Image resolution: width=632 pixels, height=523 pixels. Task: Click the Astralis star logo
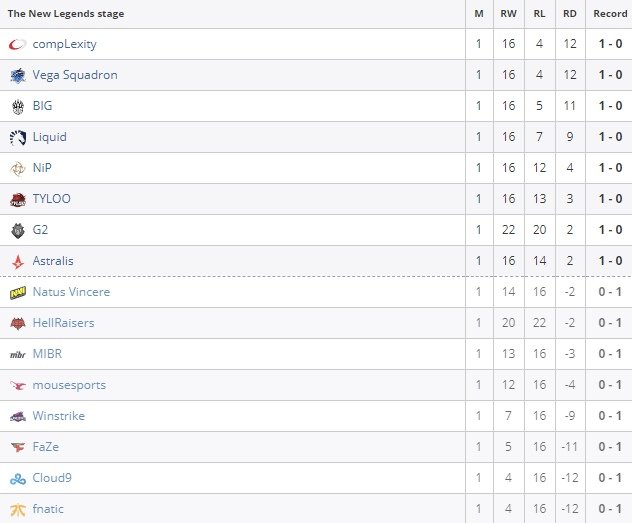pos(18,262)
